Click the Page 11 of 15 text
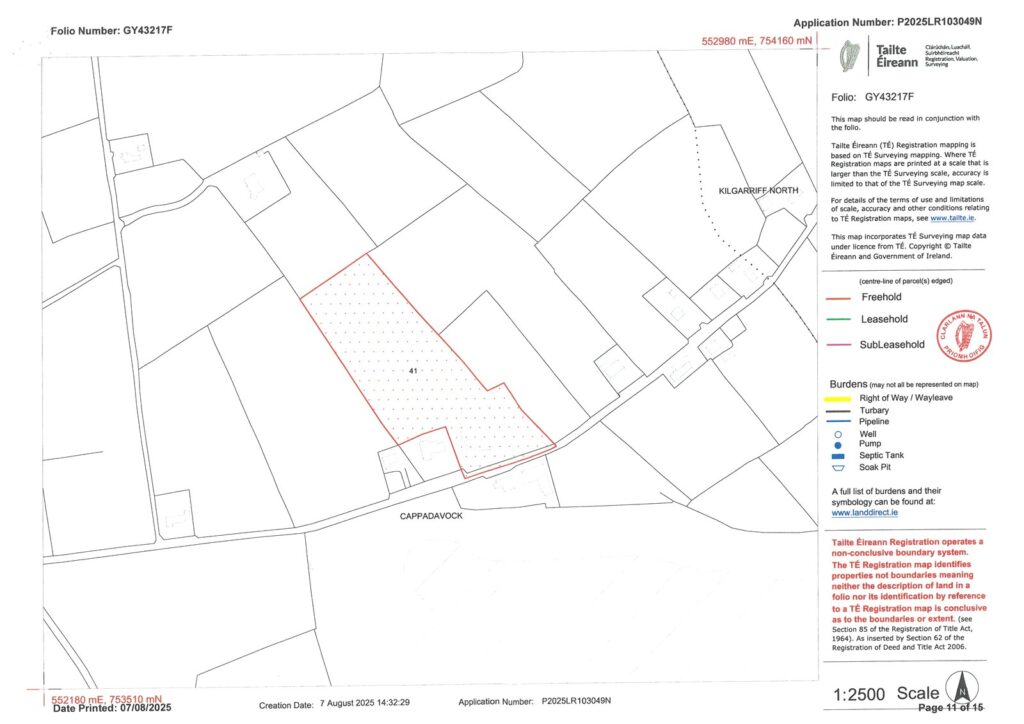This screenshot has width=1024, height=724. pyautogui.click(x=950, y=708)
